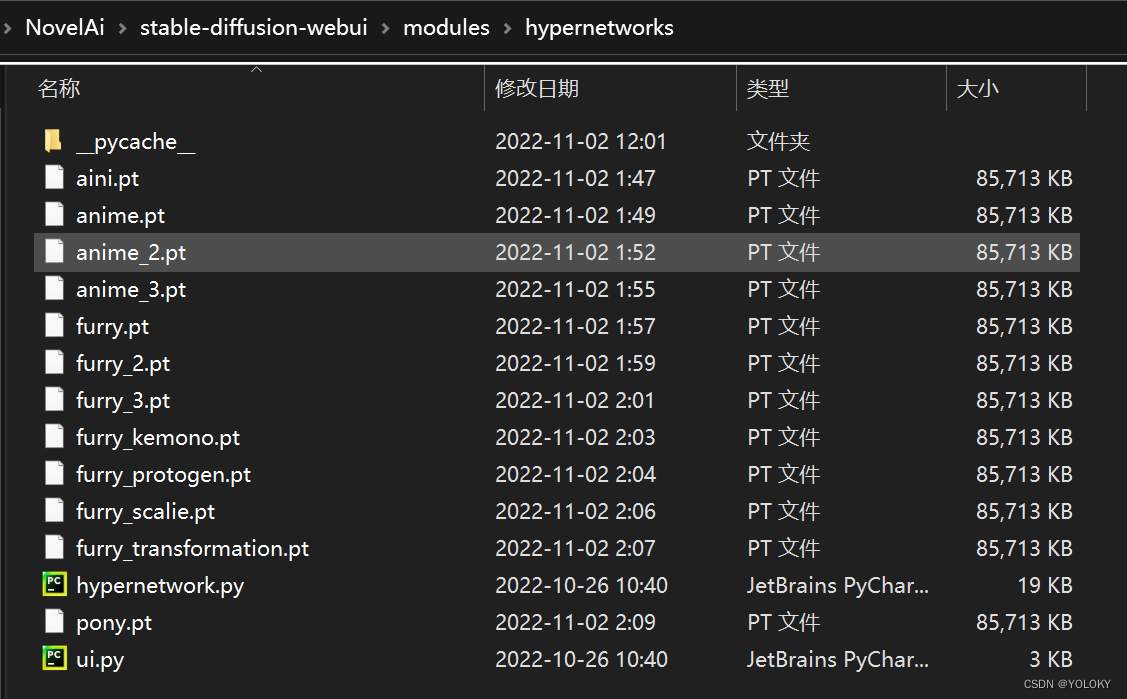Click the file icon of furry_scalie.pt
1127x699 pixels.
[x=54, y=511]
